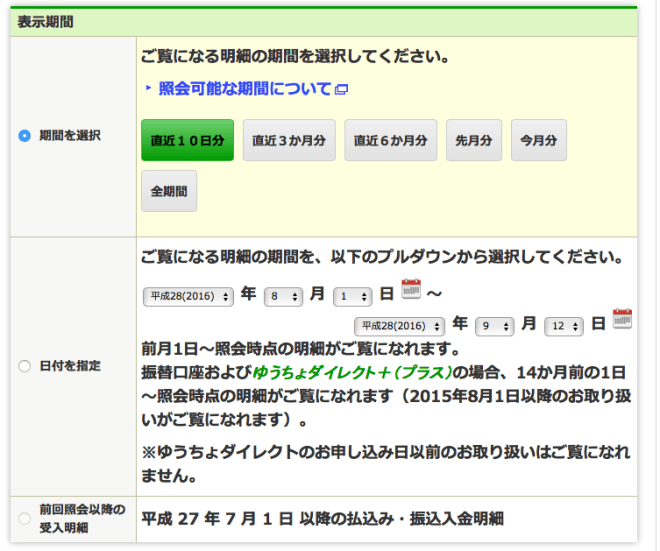Image resolution: width=660 pixels, height=551 pixels.
Task: Click the ゆうちょダイレクト＋(プラス) green text
Action: [352, 373]
